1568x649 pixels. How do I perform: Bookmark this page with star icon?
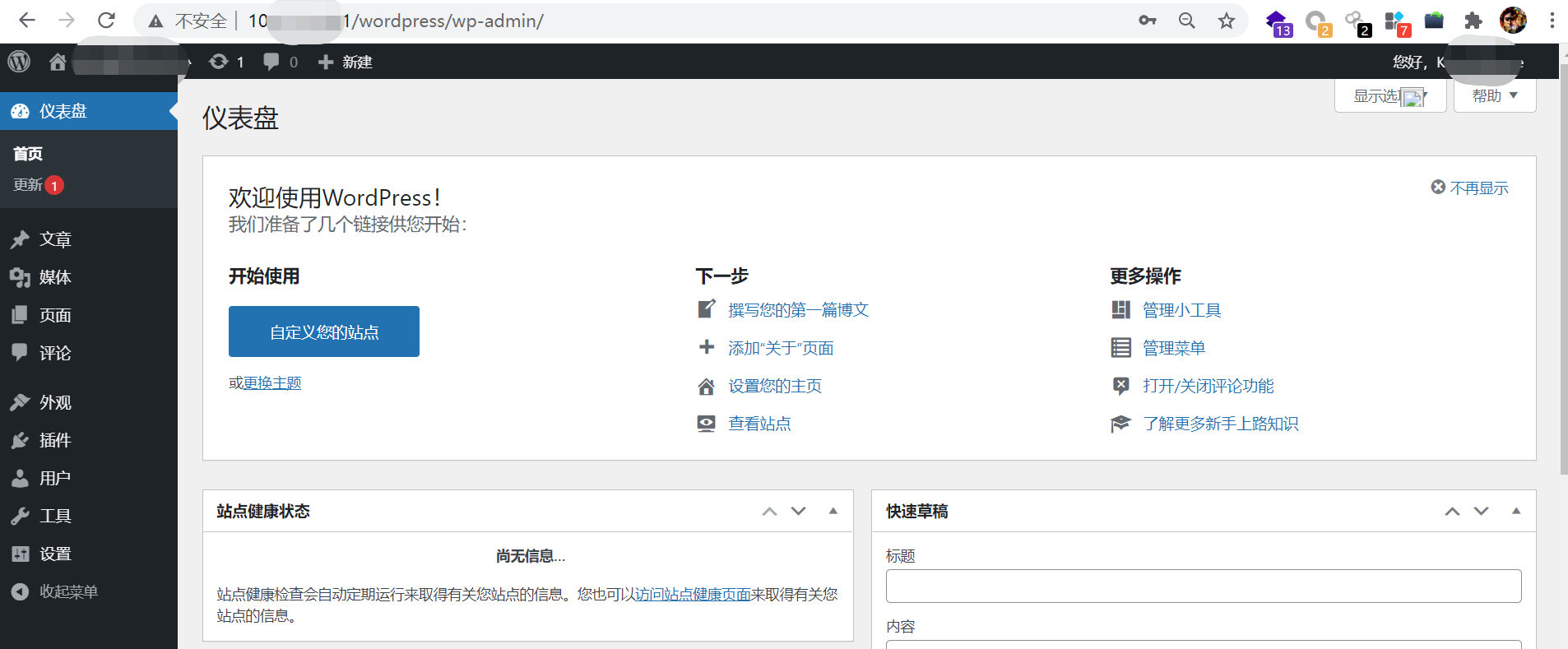click(x=1227, y=21)
